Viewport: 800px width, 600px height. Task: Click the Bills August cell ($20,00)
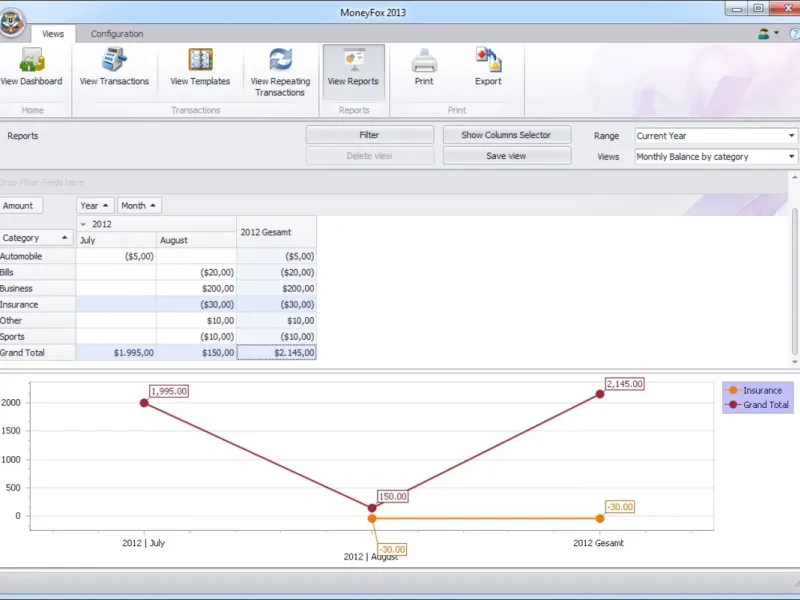pos(196,272)
